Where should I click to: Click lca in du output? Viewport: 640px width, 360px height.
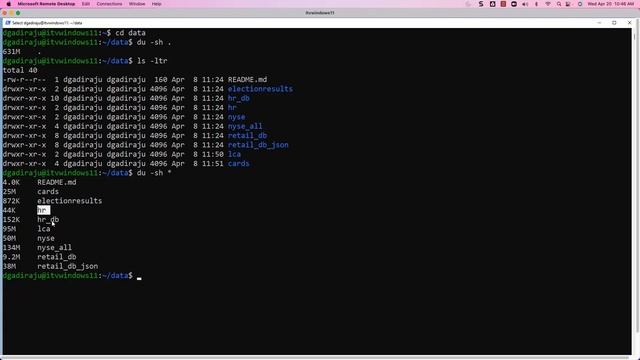[44, 229]
